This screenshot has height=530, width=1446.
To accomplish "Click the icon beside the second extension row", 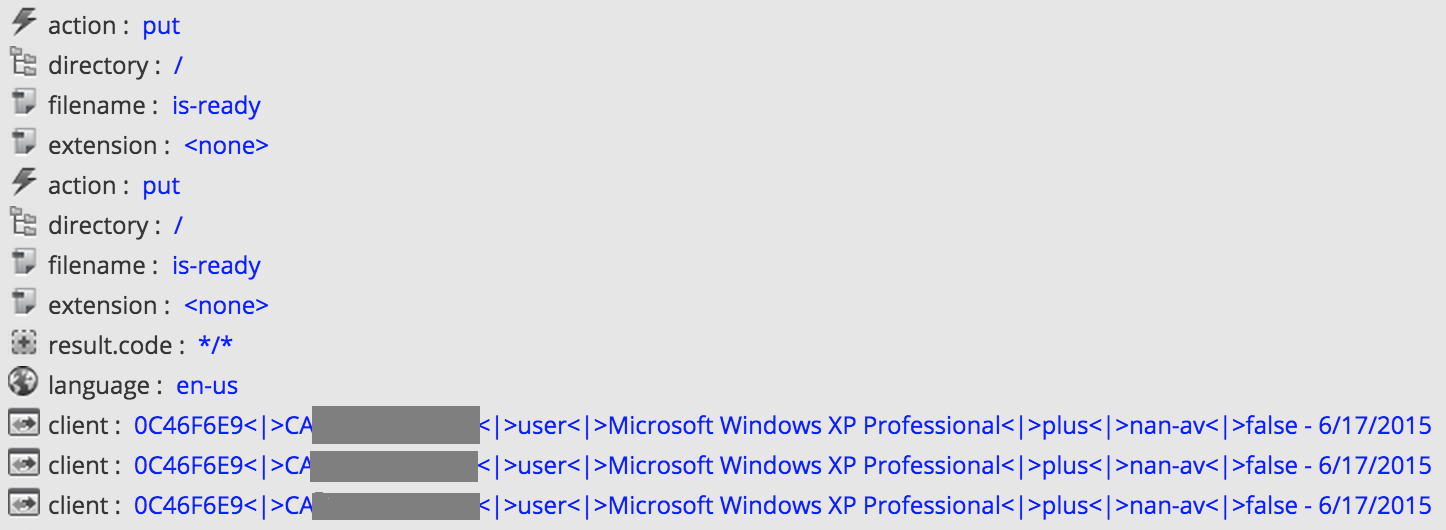I will (23, 303).
